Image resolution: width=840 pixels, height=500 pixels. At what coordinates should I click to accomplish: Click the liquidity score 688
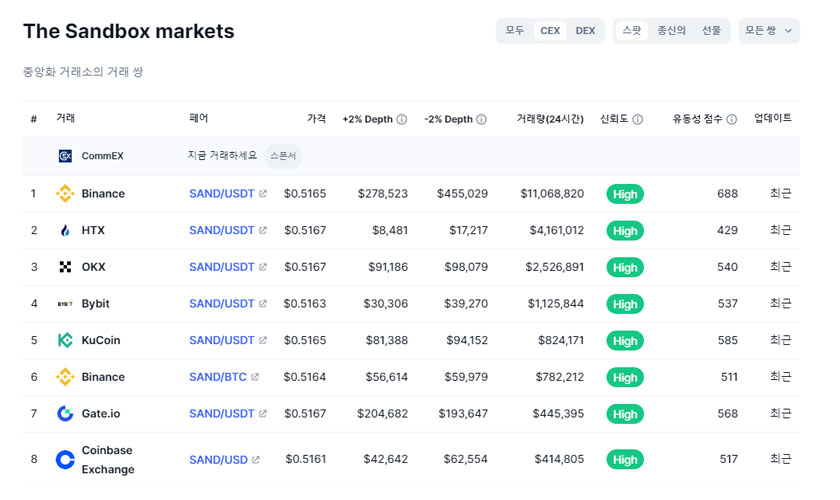pos(728,193)
